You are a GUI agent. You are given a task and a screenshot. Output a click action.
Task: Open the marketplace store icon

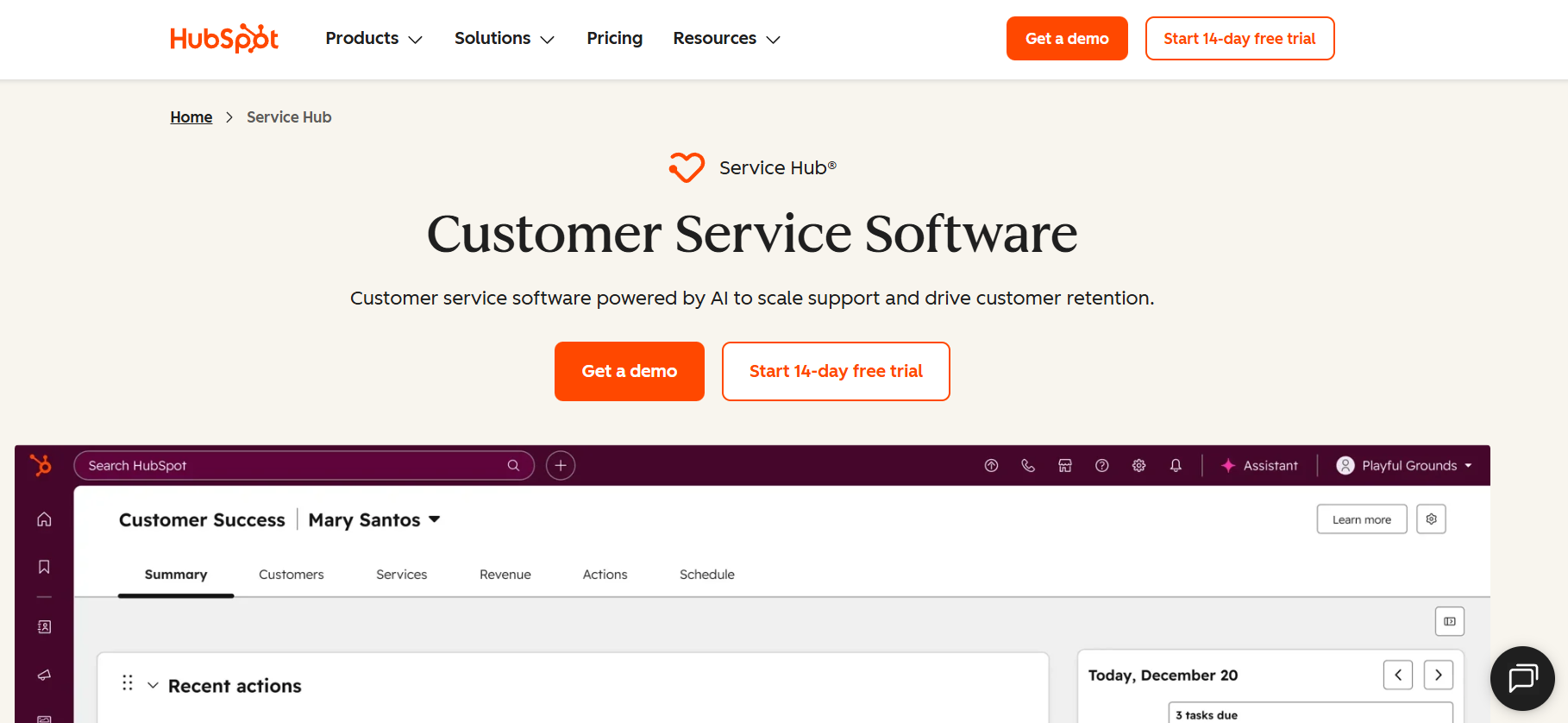coord(1065,465)
